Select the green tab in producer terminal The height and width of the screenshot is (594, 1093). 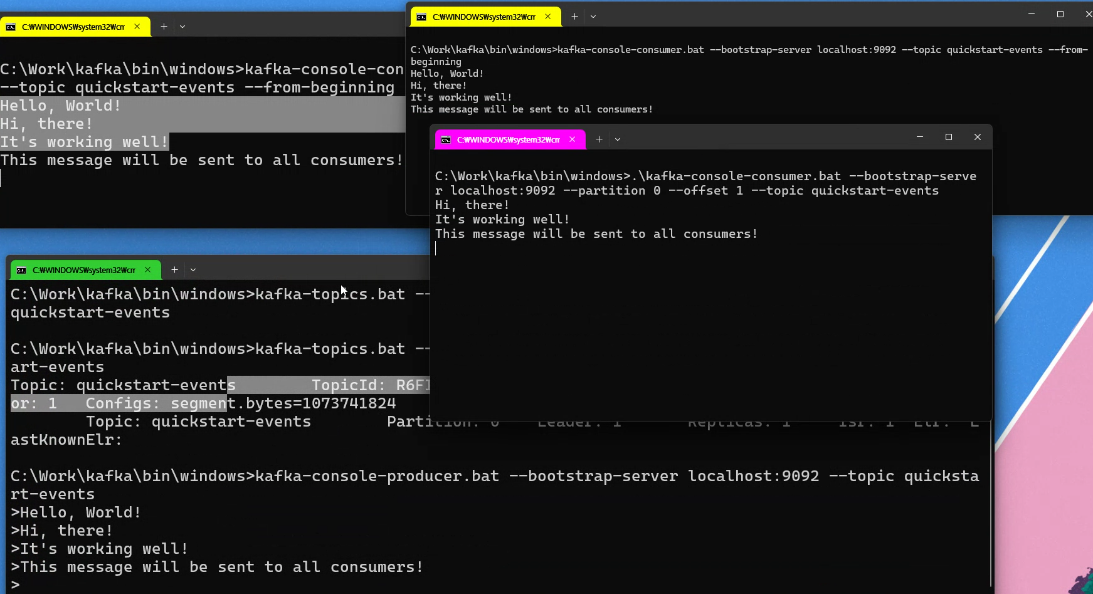(x=85, y=270)
